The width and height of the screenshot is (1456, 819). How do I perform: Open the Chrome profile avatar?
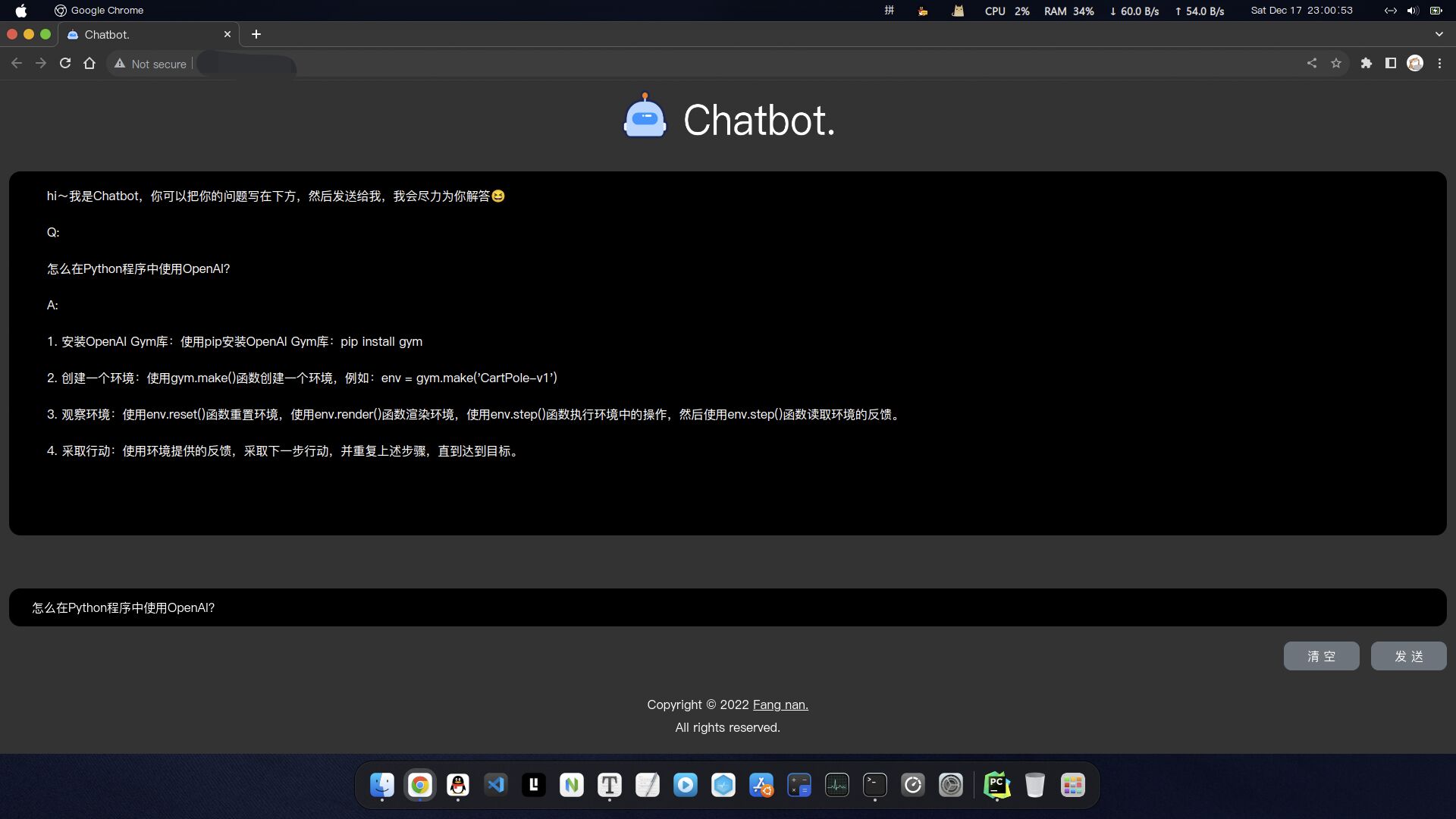tap(1414, 64)
